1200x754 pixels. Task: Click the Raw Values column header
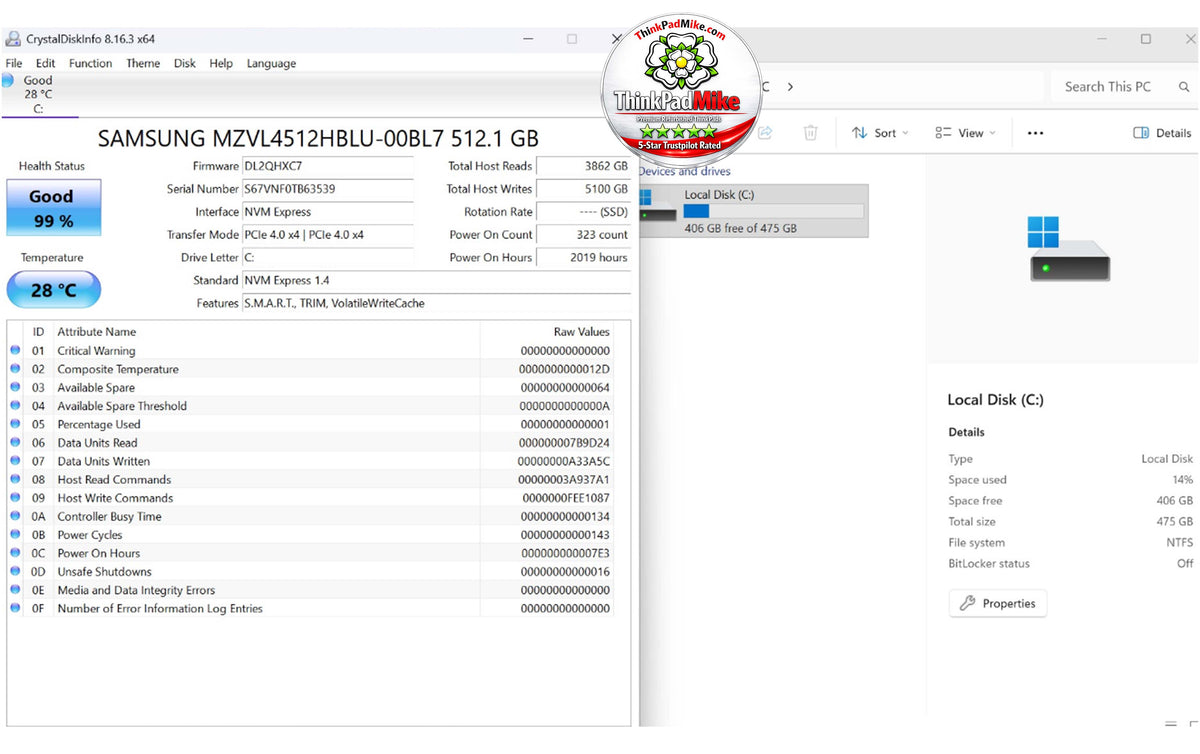581,332
